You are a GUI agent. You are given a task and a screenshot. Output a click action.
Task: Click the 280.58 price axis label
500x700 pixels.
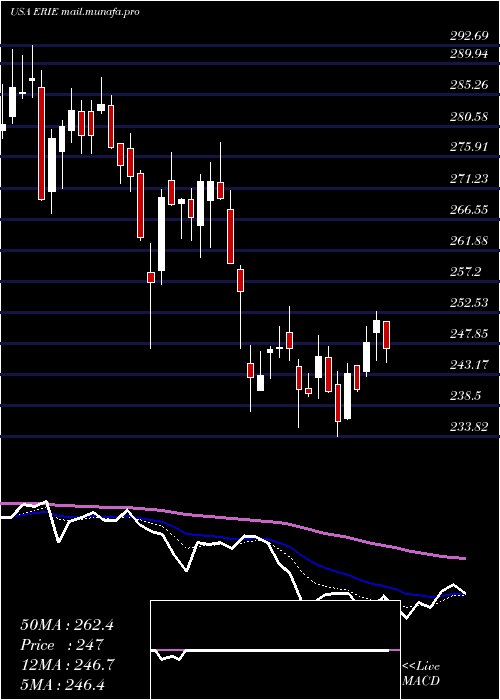pyautogui.click(x=469, y=117)
